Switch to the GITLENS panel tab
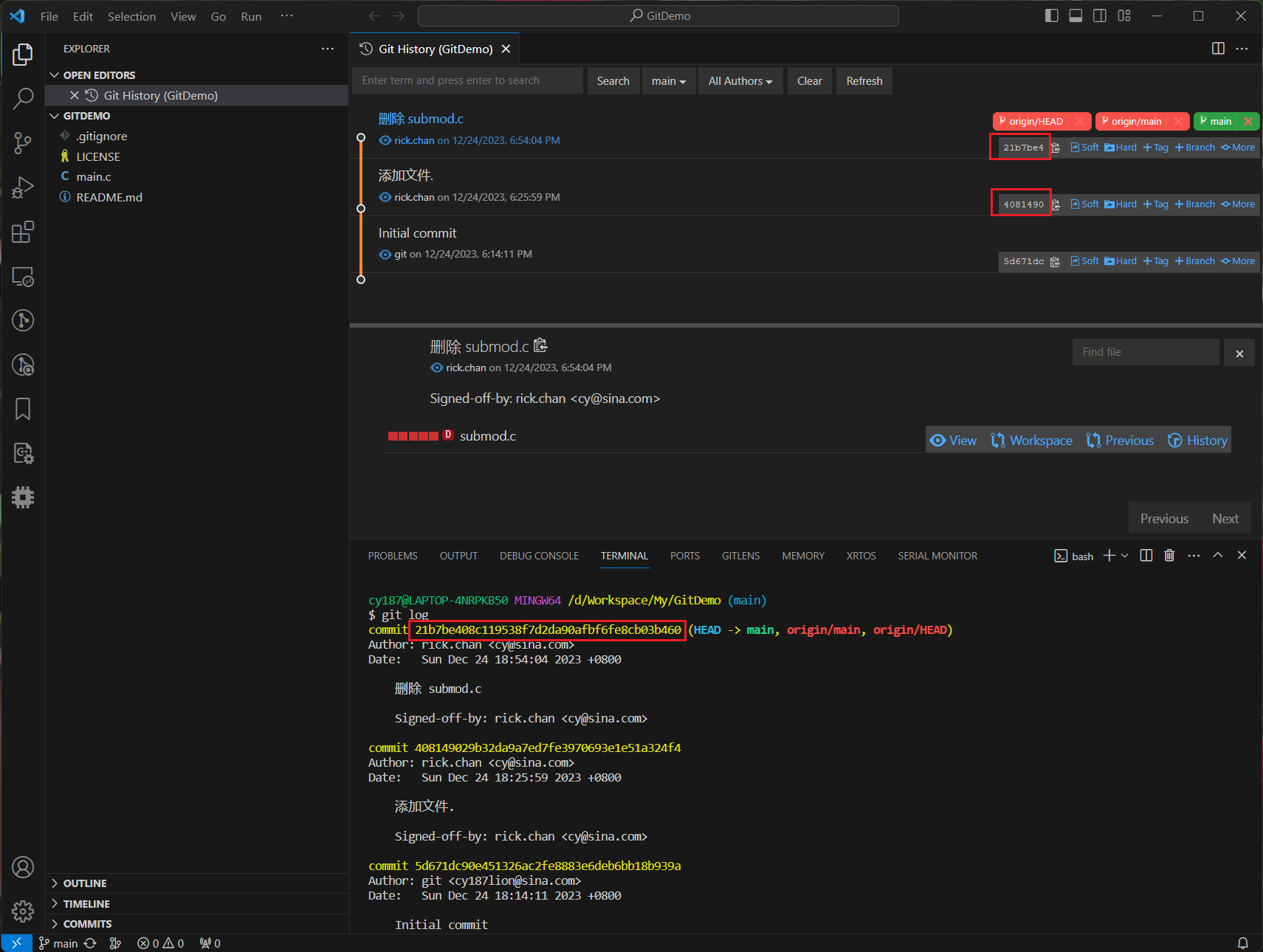This screenshot has height=952, width=1263. point(740,556)
